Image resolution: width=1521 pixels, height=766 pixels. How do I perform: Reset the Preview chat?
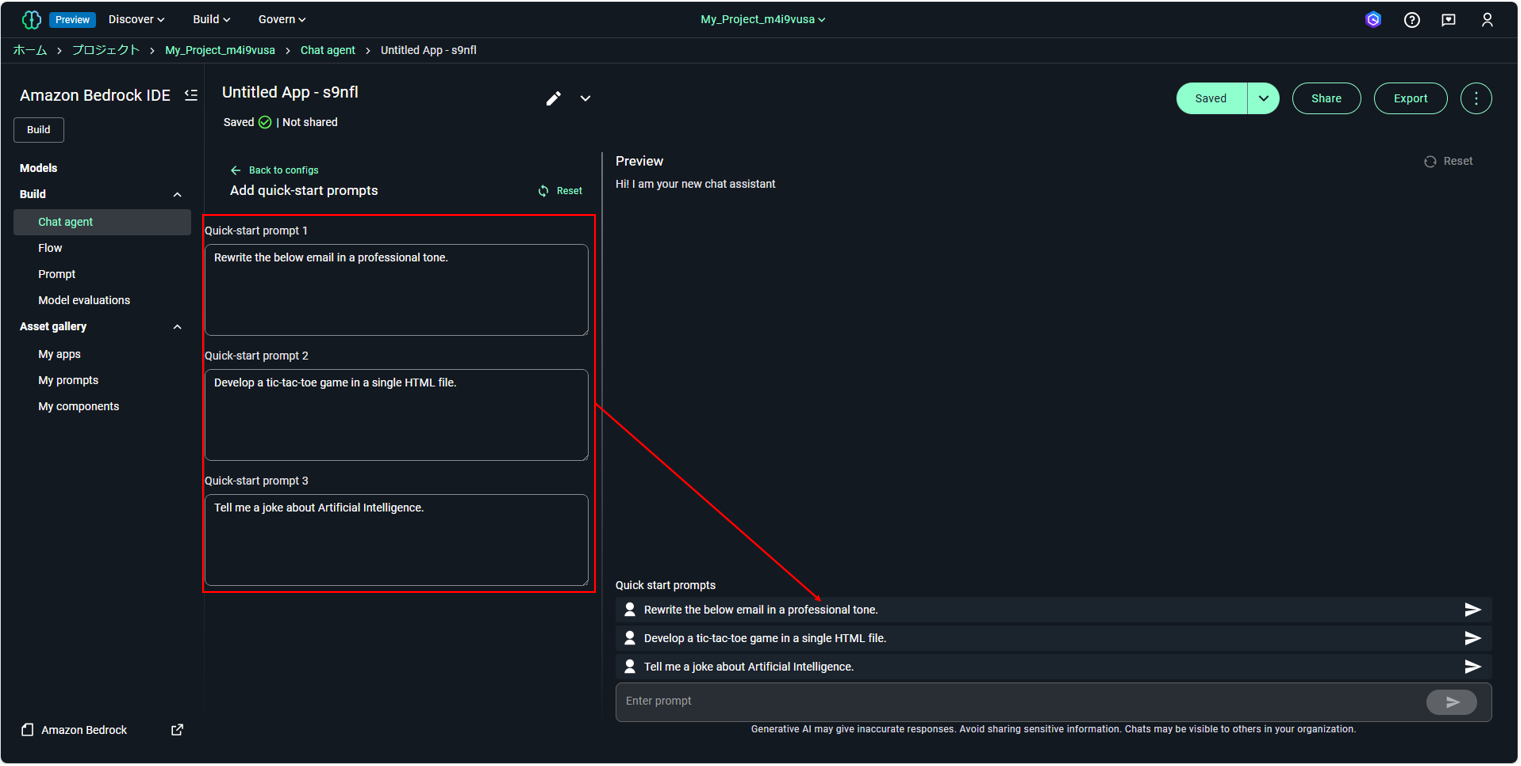1448,161
